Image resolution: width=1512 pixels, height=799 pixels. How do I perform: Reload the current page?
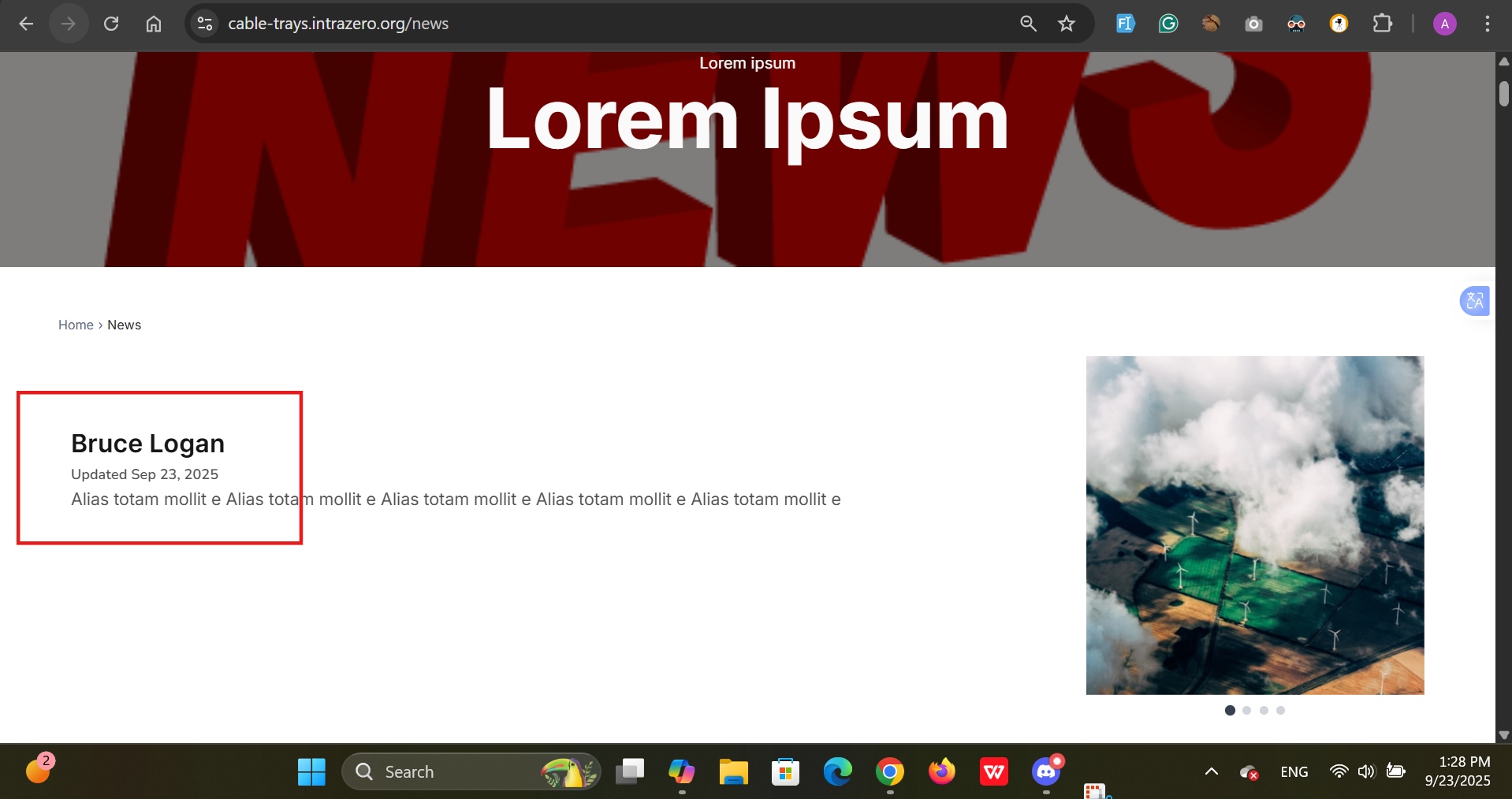pos(111,24)
